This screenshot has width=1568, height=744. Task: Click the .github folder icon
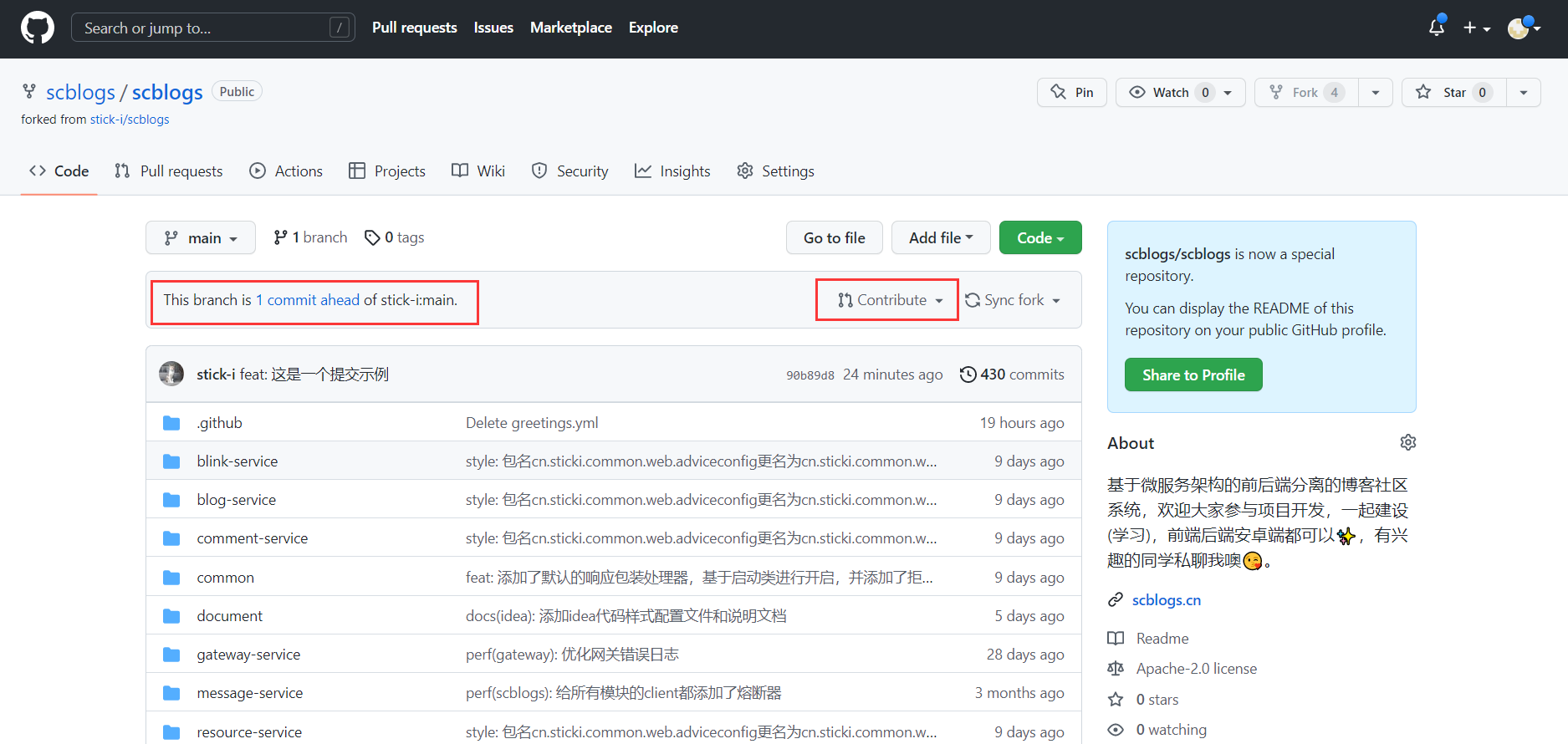tap(171, 423)
